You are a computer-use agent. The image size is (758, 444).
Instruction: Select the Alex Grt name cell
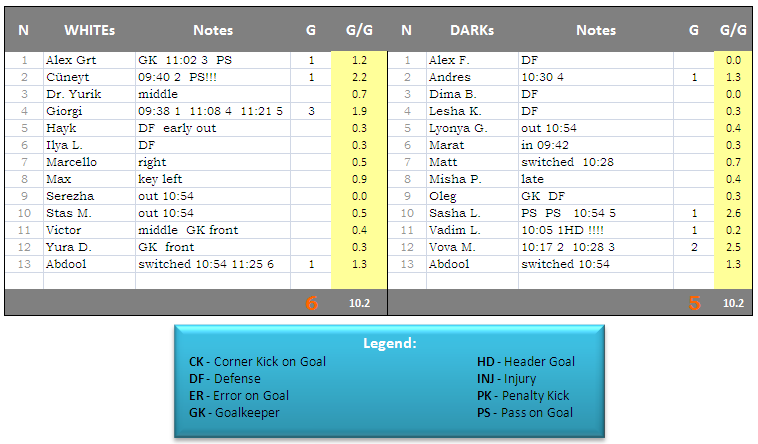88,60
